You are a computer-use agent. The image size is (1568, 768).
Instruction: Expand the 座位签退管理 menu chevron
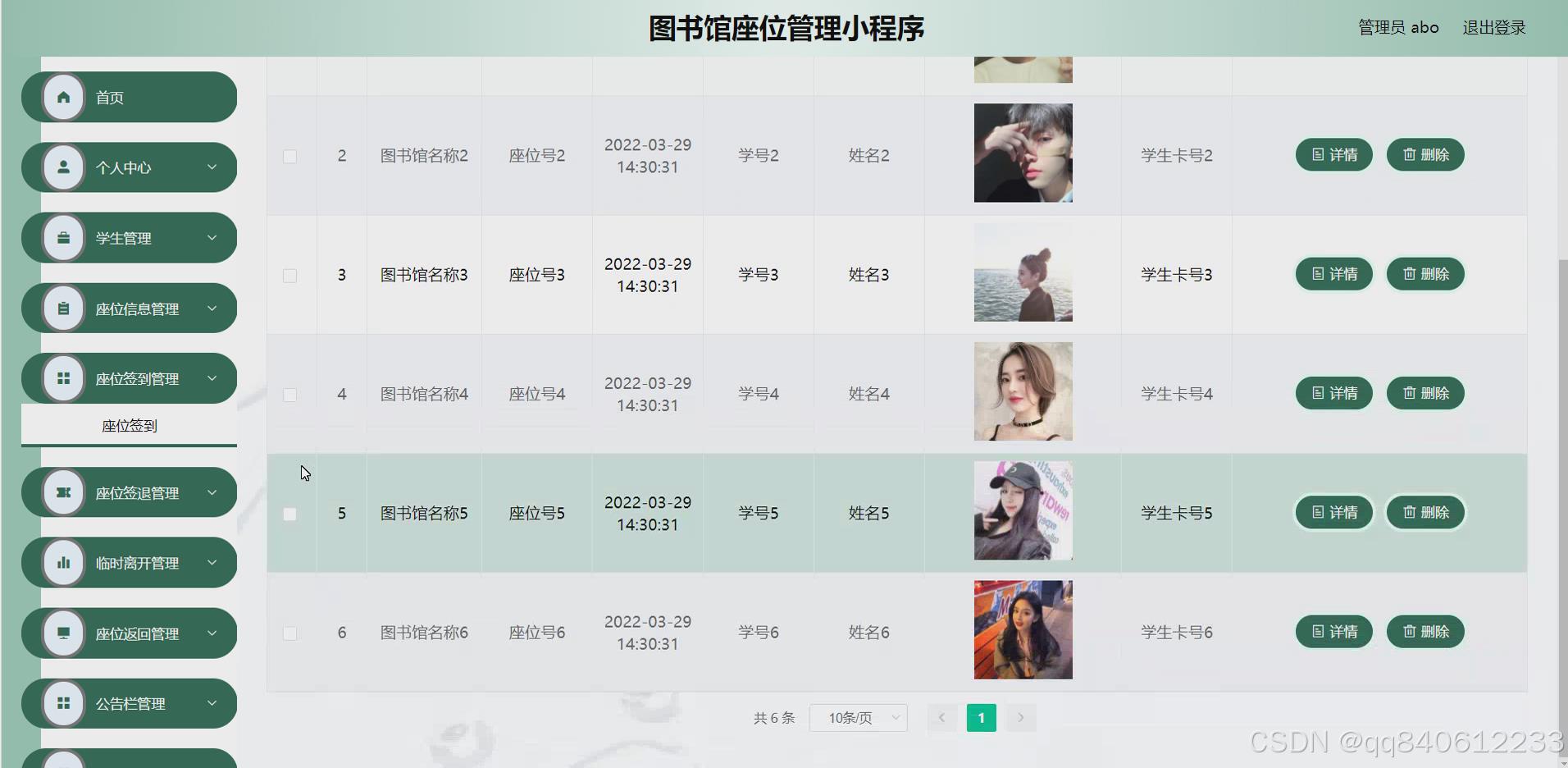[x=212, y=492]
